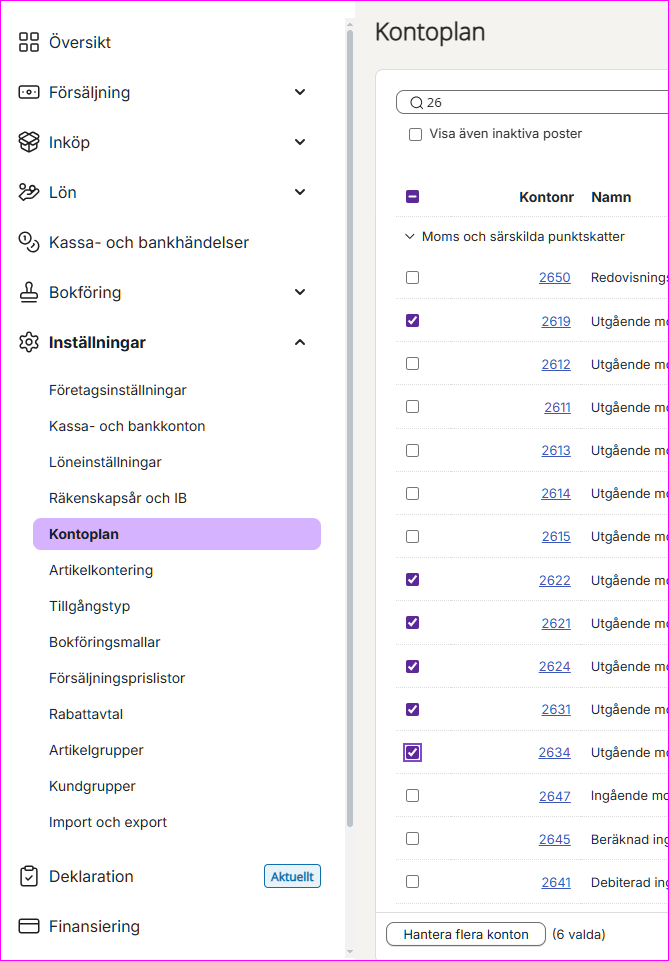Check the box for account 2645

[x=412, y=838]
